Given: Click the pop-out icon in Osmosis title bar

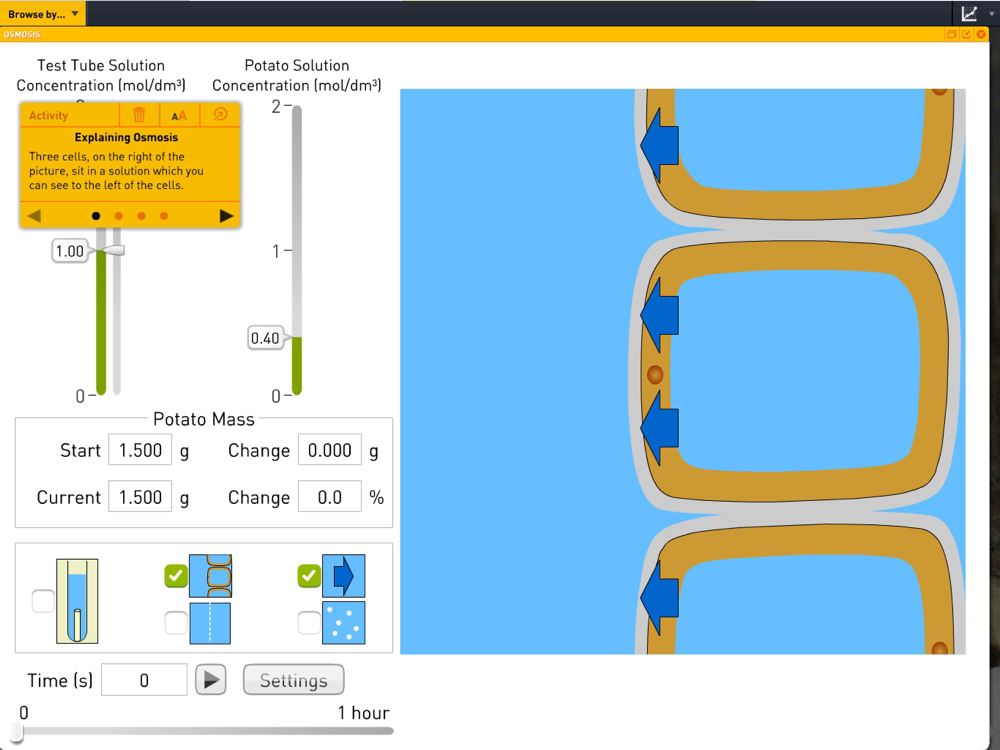Looking at the screenshot, I should (x=966, y=34).
